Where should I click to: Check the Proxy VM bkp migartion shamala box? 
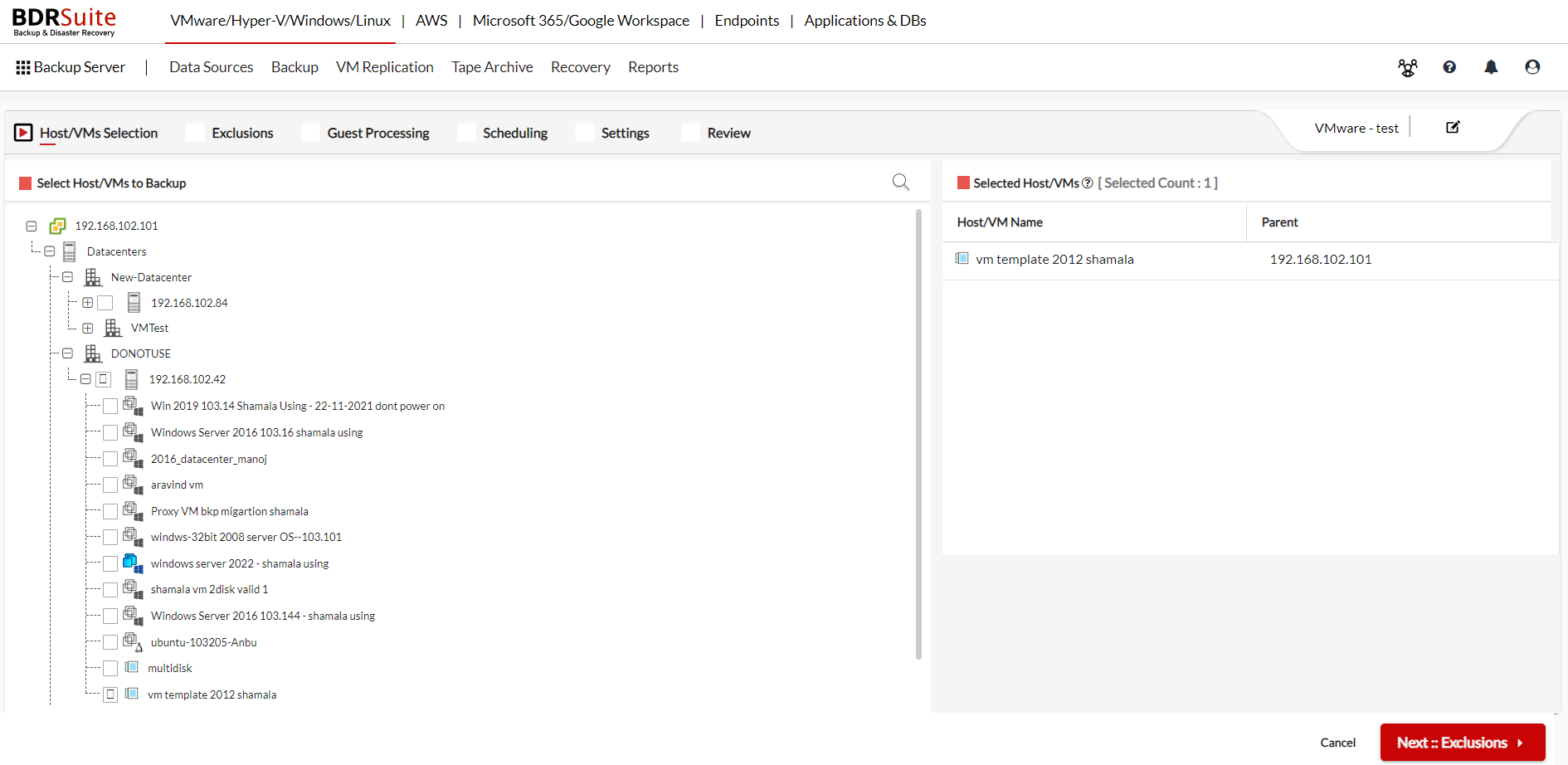click(x=110, y=511)
